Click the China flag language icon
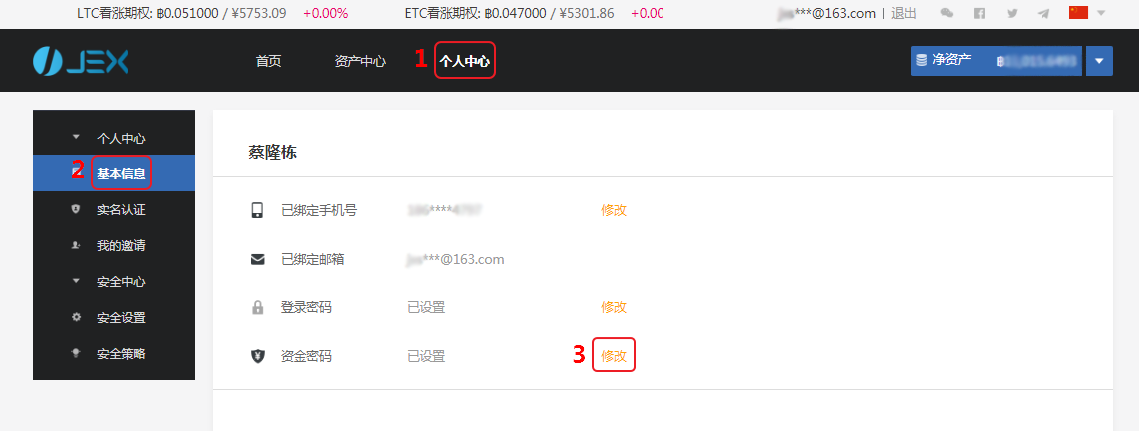The width and height of the screenshot is (1139, 431). pos(1078,12)
